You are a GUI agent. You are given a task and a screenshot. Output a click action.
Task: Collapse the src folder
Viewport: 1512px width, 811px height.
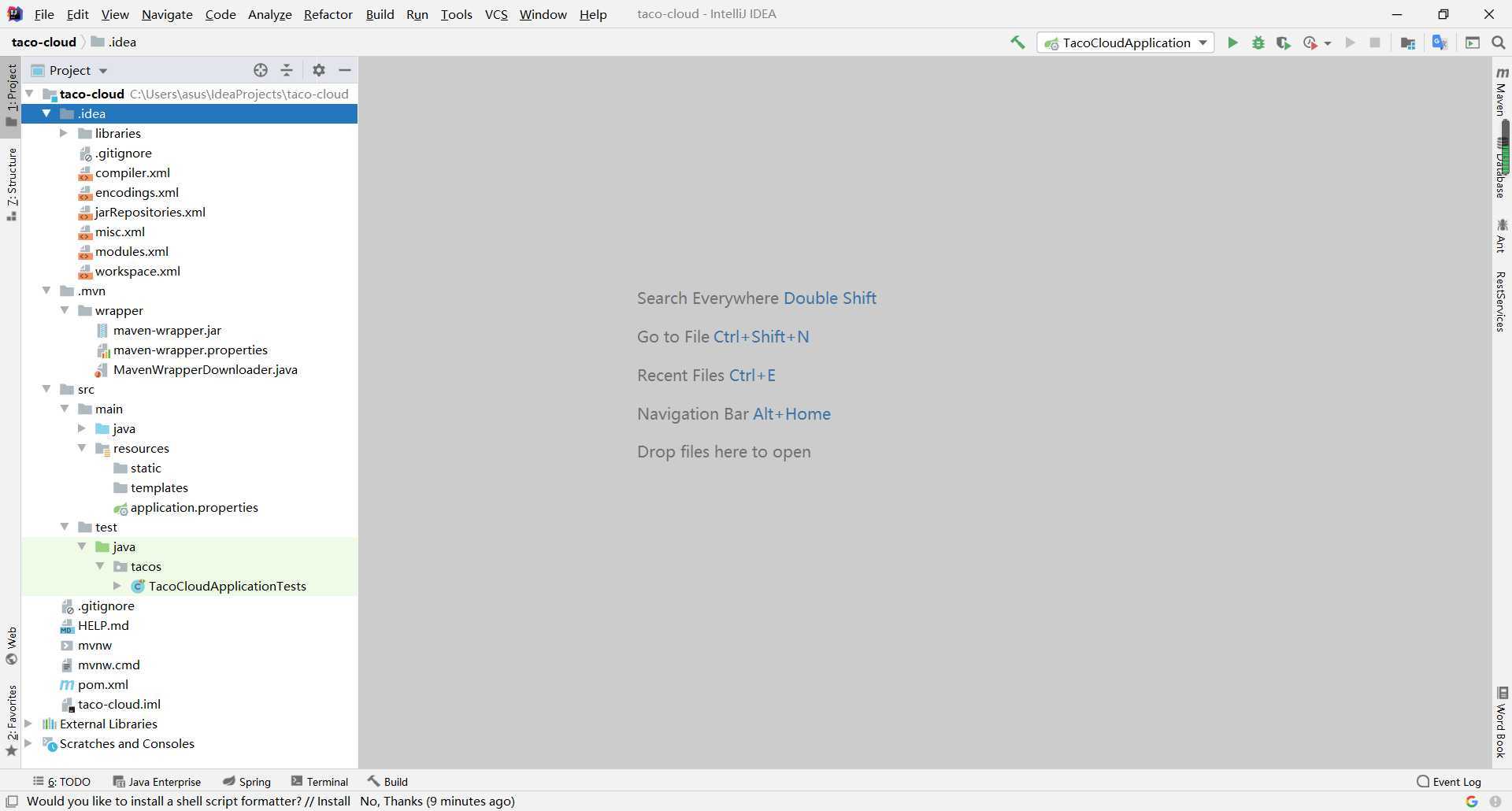point(46,389)
